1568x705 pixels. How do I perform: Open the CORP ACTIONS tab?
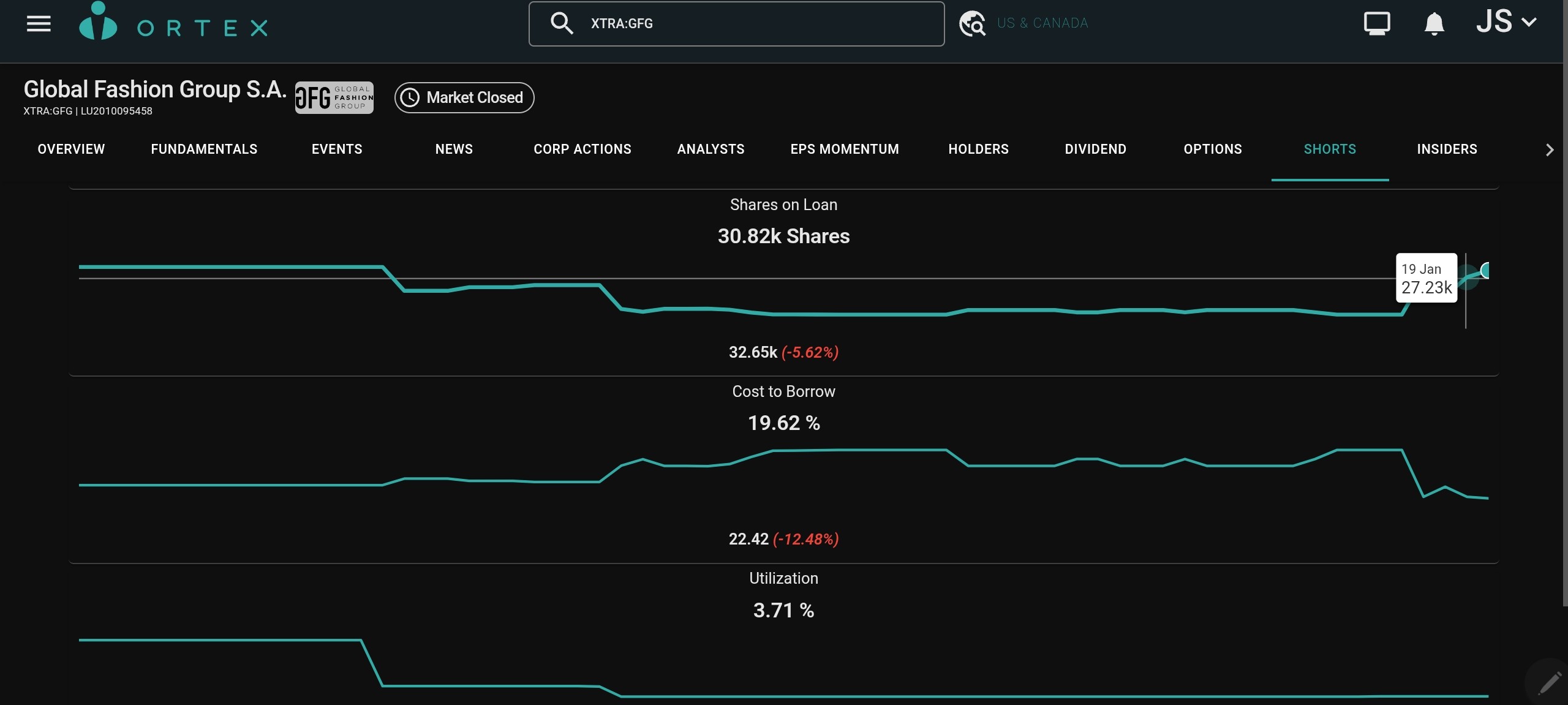coord(582,149)
